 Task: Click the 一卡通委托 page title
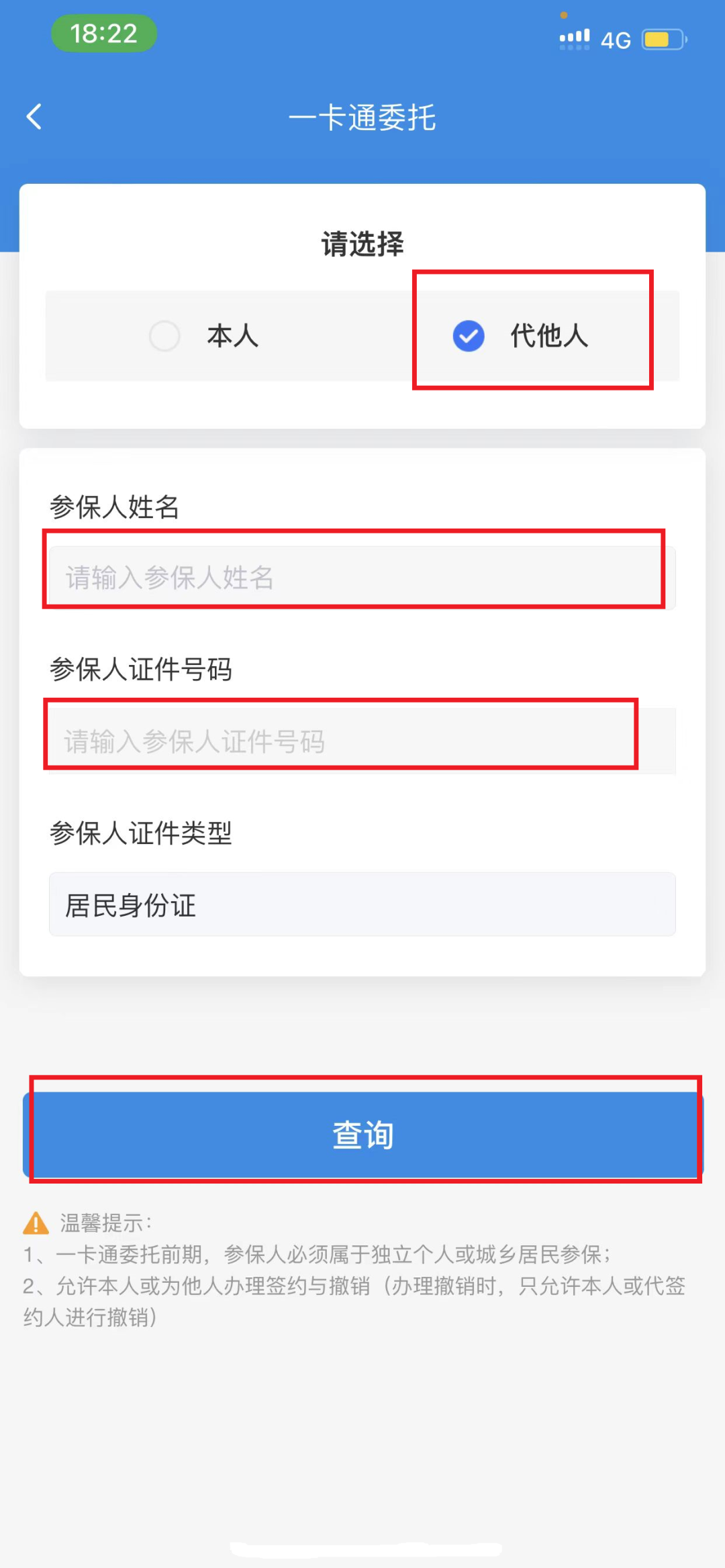(x=362, y=117)
